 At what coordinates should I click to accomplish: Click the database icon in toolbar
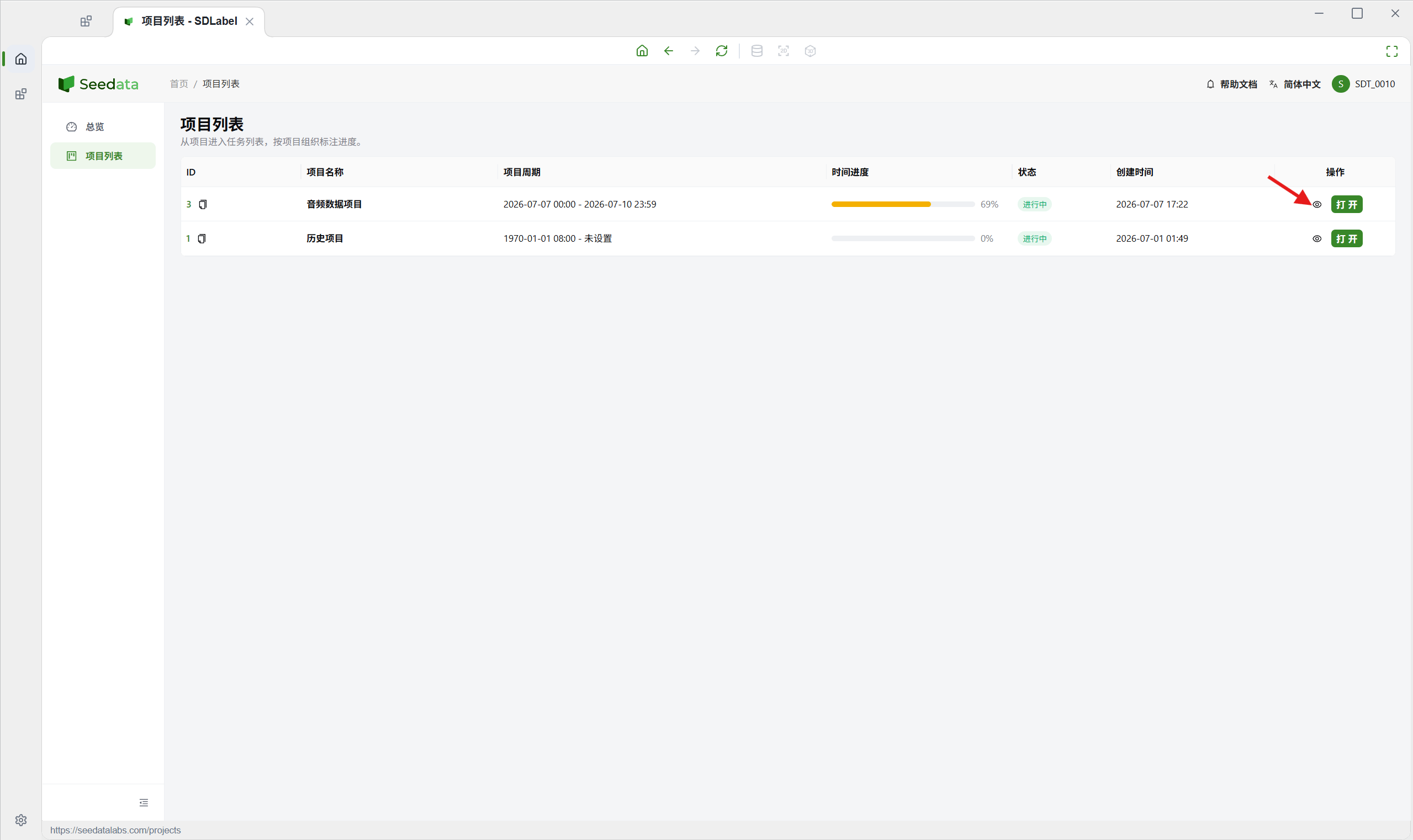pyautogui.click(x=756, y=51)
